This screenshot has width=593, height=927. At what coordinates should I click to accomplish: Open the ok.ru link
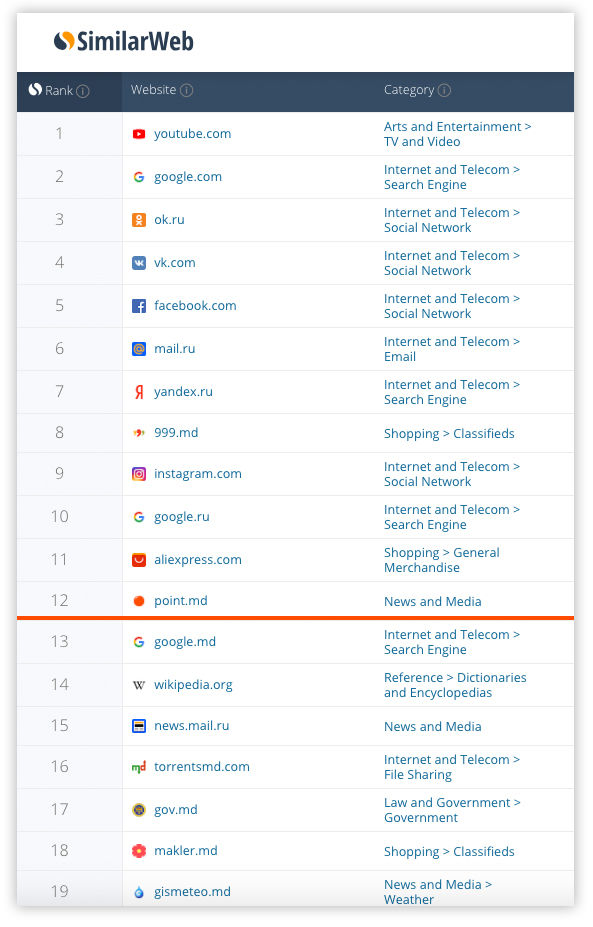(x=170, y=220)
